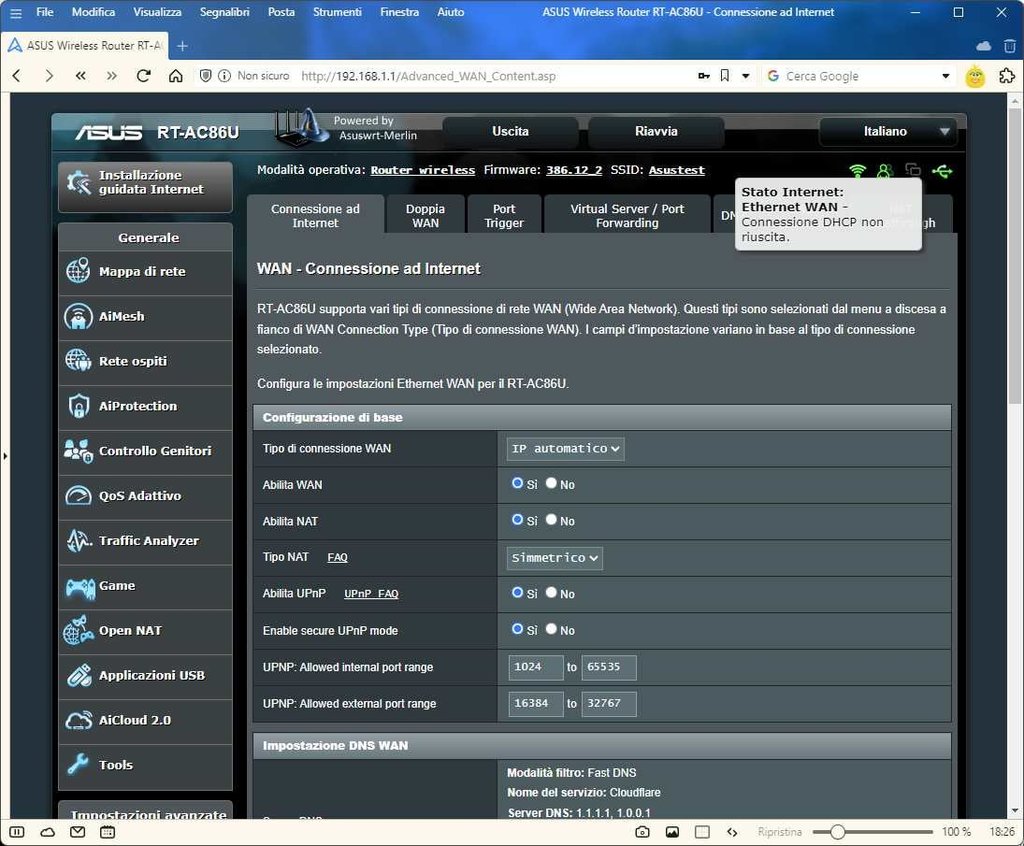Viewport: 1024px width, 846px height.
Task: Open the Game section
Action: point(146,586)
